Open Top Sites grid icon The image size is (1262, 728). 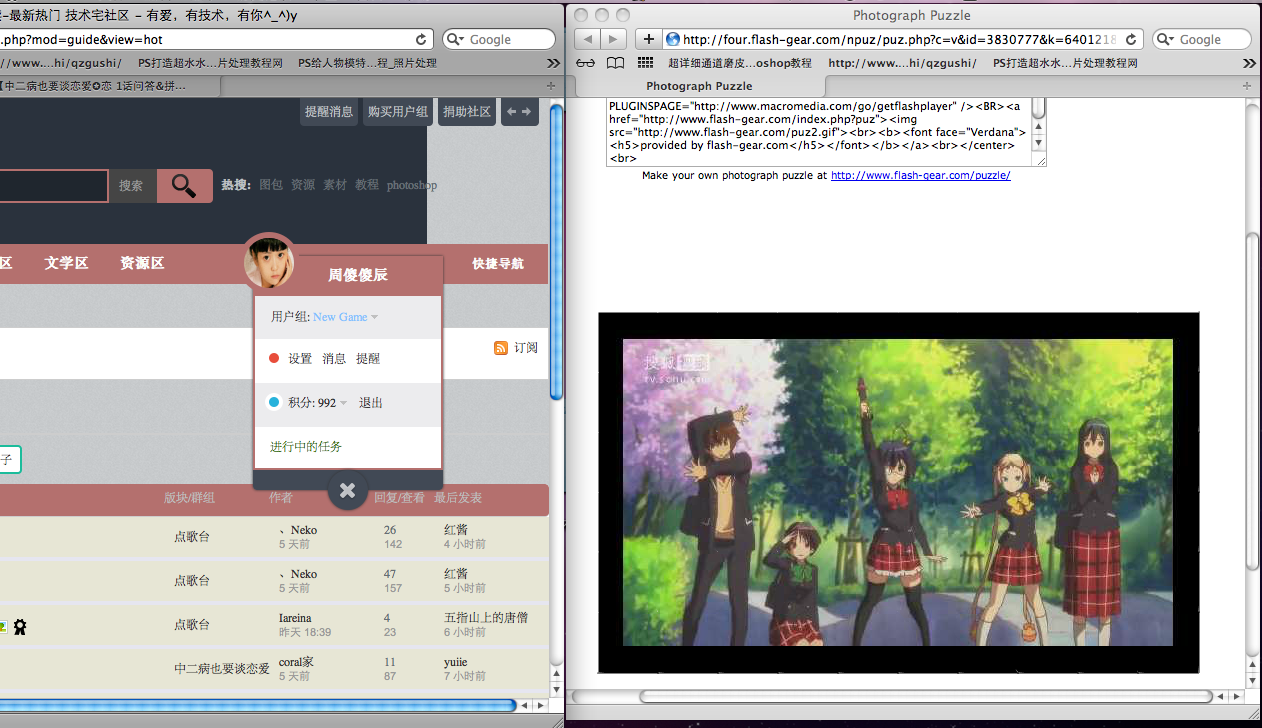646,63
